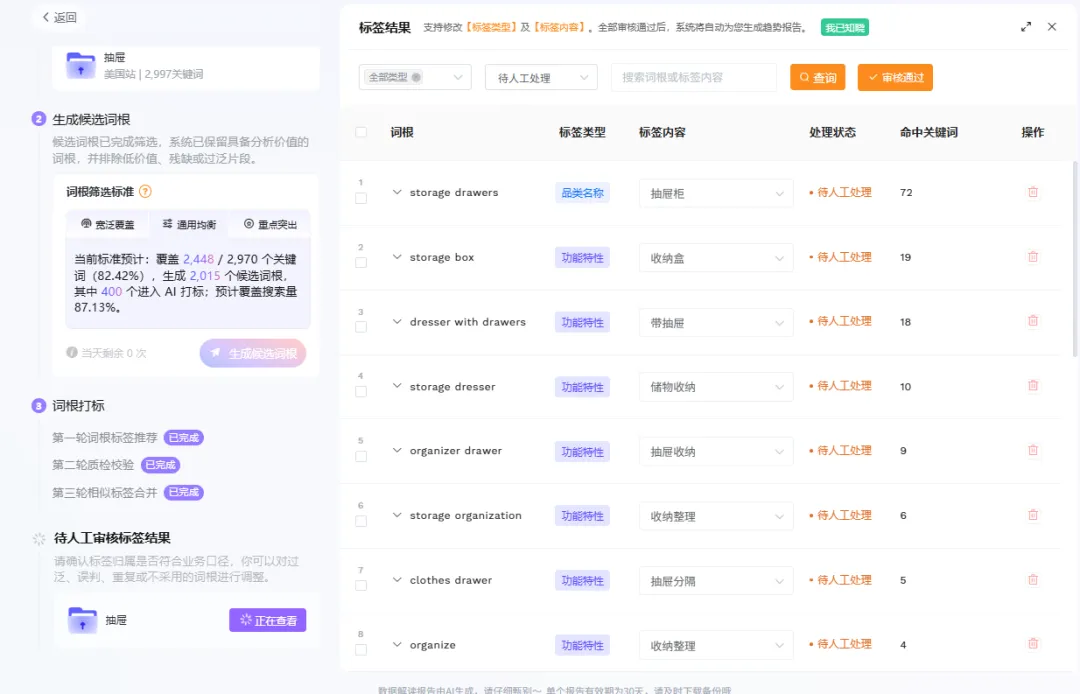
Task: Delete the dresser with drawers row
Action: pos(1032,321)
